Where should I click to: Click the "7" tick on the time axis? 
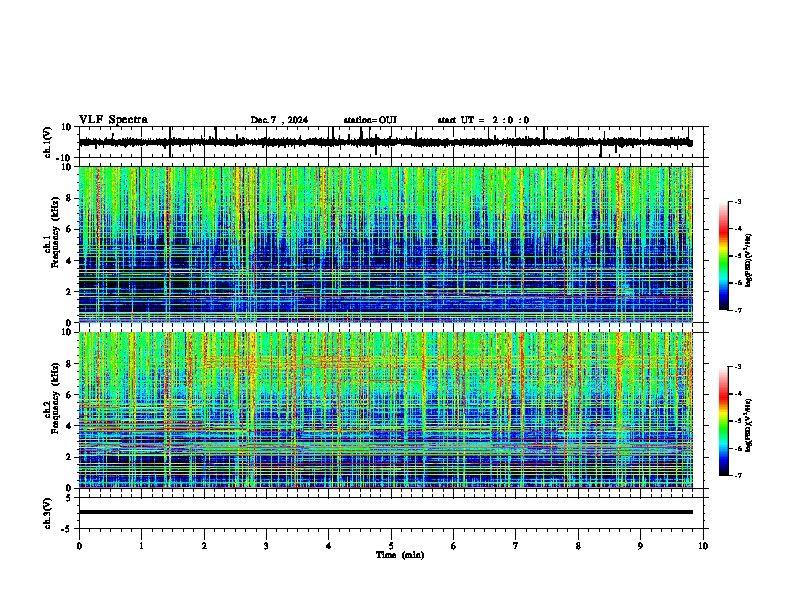pyautogui.click(x=516, y=546)
